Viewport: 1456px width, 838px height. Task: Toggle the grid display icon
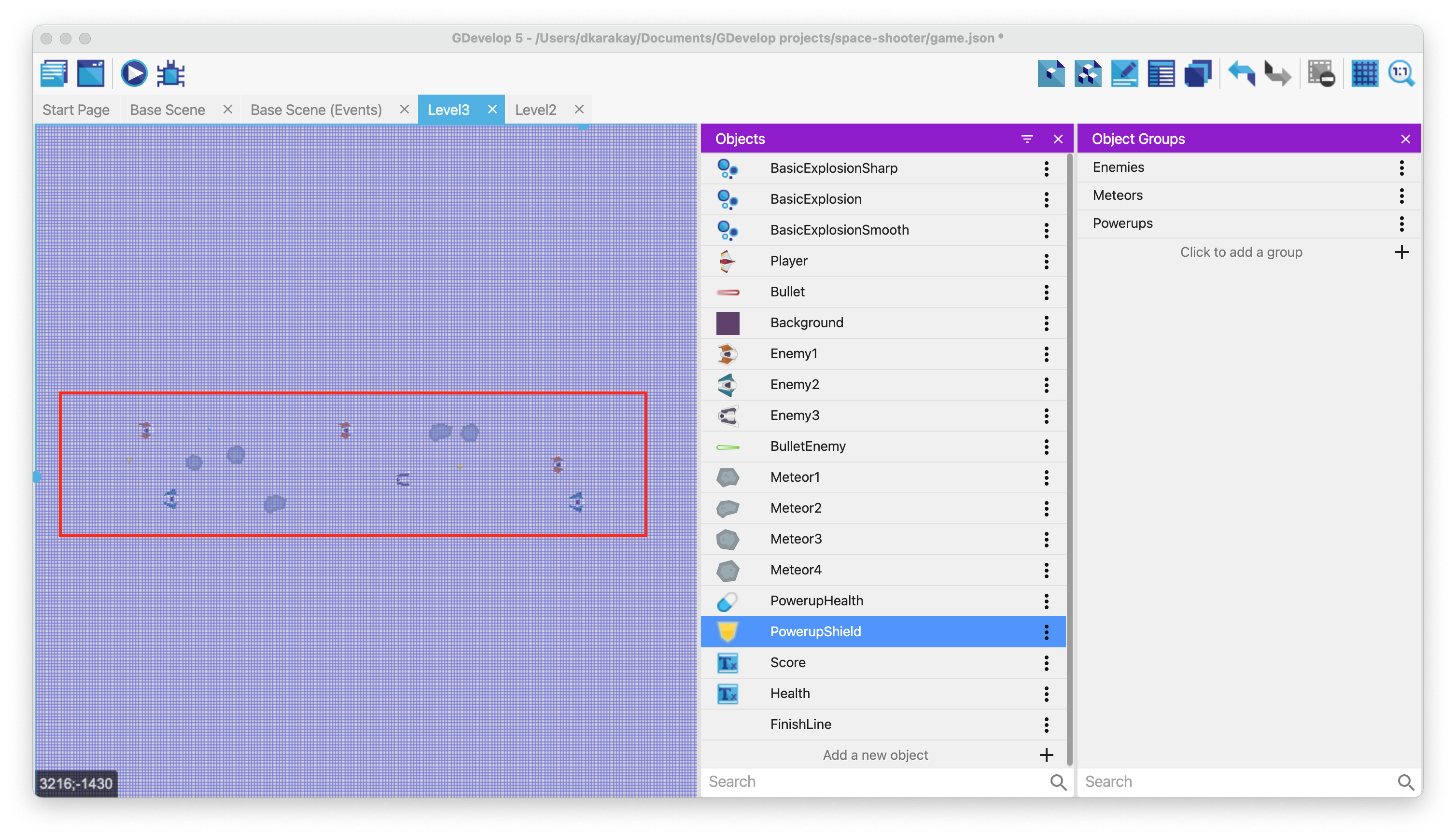click(x=1364, y=74)
